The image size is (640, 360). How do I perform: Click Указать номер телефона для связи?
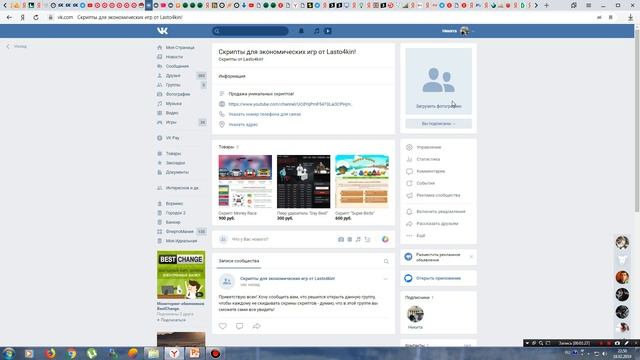coord(264,114)
